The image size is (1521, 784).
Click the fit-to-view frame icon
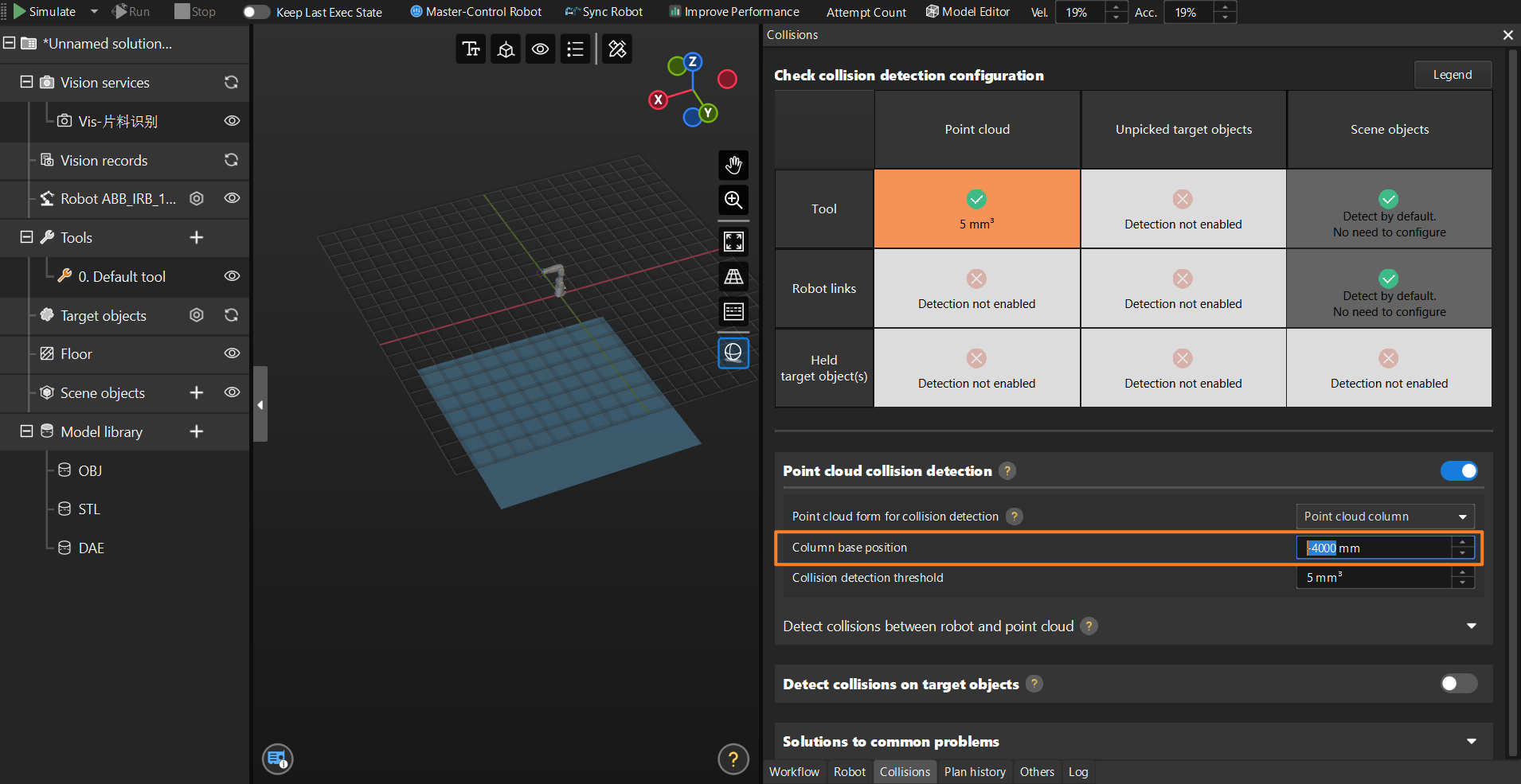tap(733, 241)
